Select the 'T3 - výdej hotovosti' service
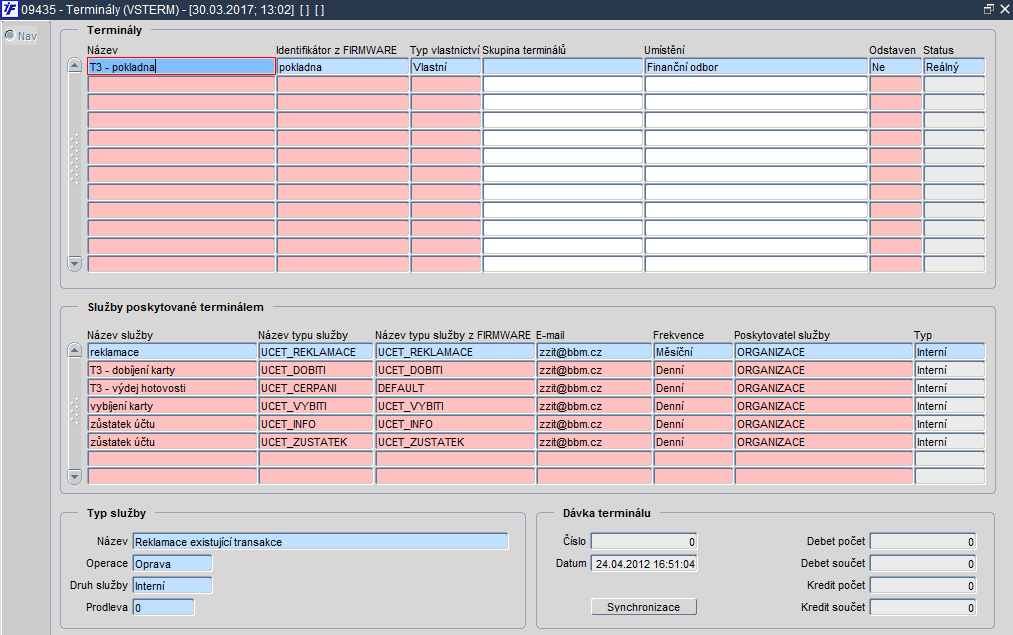The width and height of the screenshot is (1013, 635). click(x=172, y=388)
